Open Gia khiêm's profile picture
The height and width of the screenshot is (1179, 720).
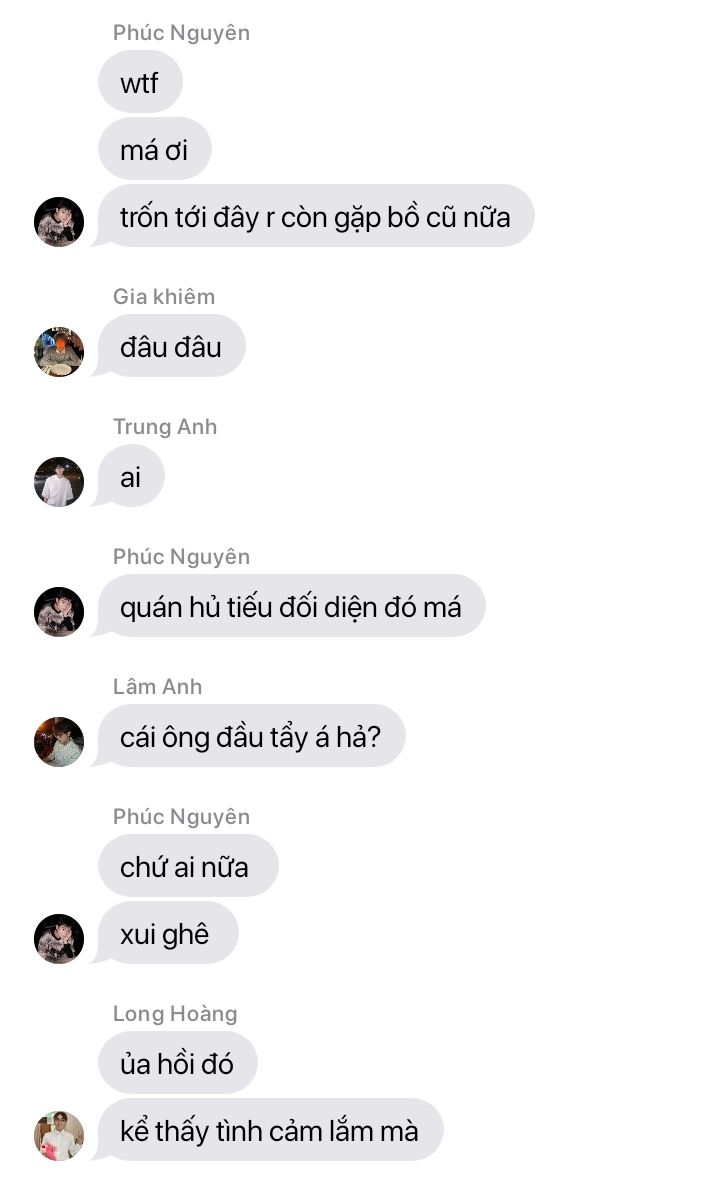click(x=59, y=352)
